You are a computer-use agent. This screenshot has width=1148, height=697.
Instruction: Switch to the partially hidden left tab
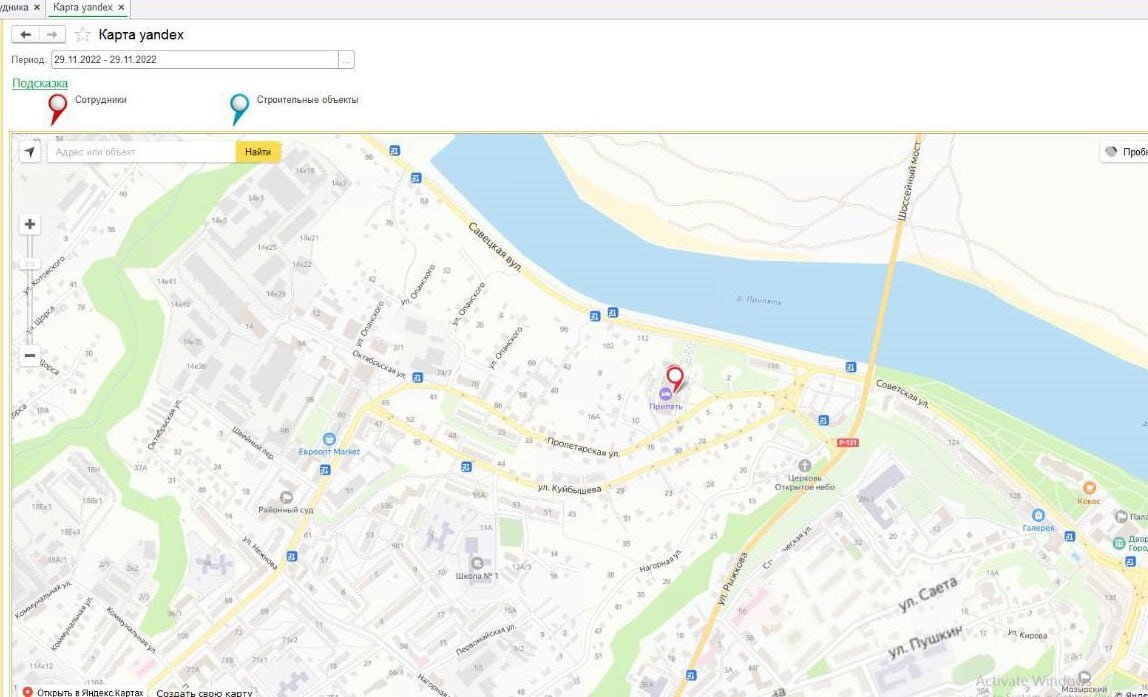tap(15, 7)
